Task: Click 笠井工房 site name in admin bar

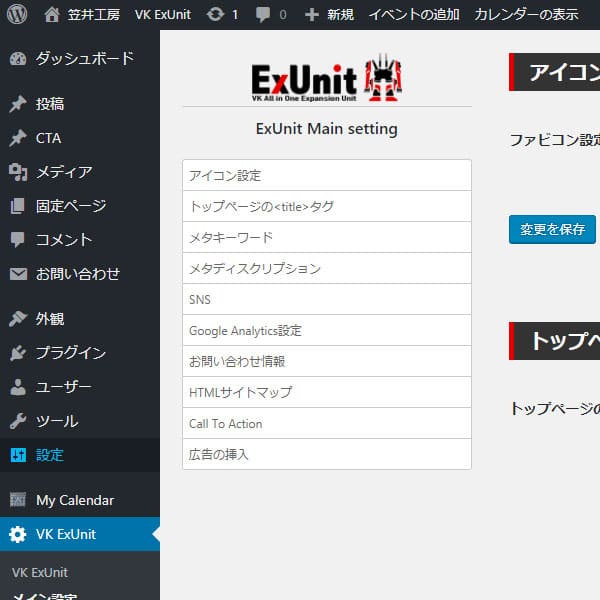Action: point(94,15)
